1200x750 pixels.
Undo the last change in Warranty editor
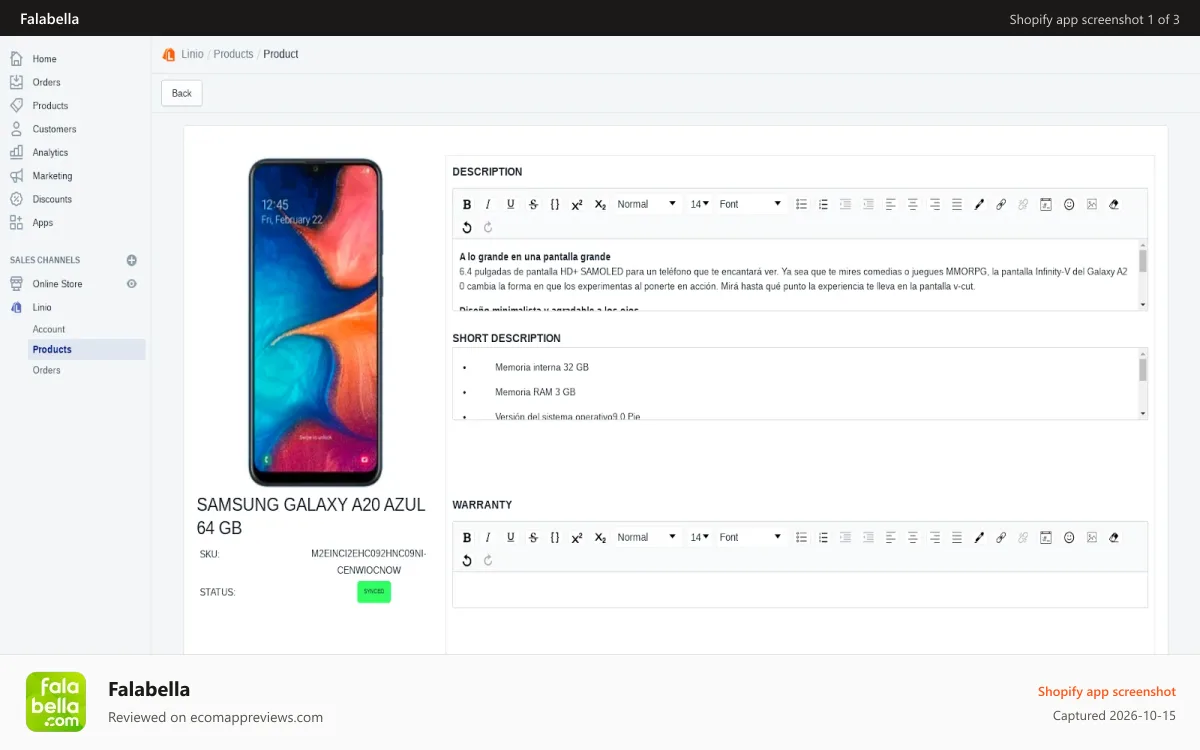[467, 560]
